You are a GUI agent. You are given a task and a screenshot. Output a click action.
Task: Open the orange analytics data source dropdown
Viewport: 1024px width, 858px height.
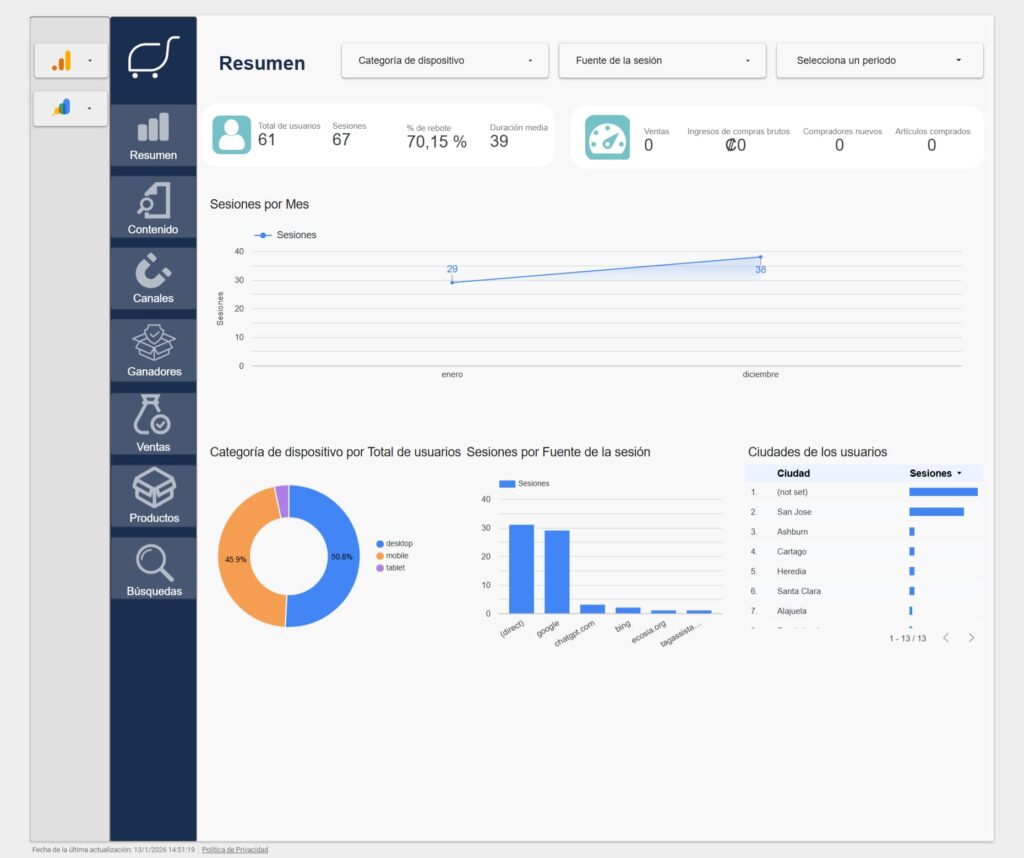[x=71, y=61]
